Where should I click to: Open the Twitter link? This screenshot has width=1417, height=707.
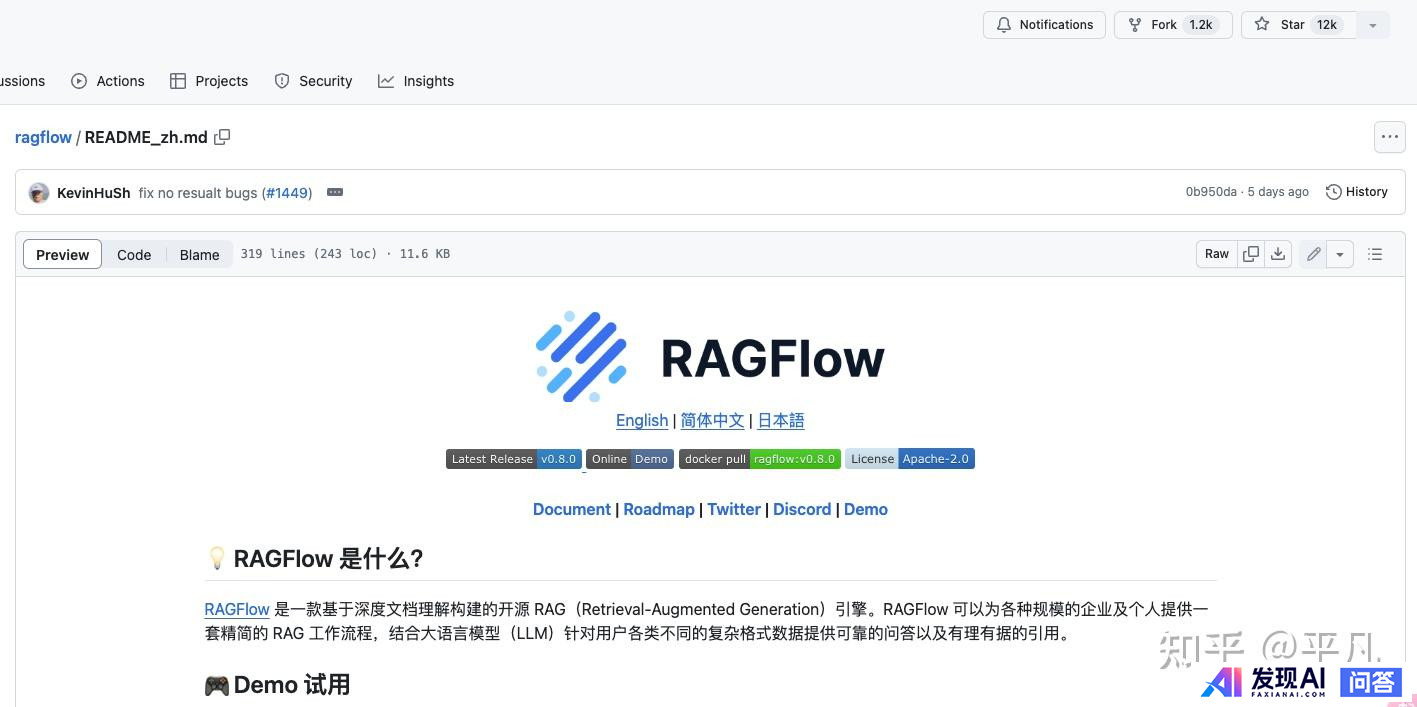tap(734, 509)
